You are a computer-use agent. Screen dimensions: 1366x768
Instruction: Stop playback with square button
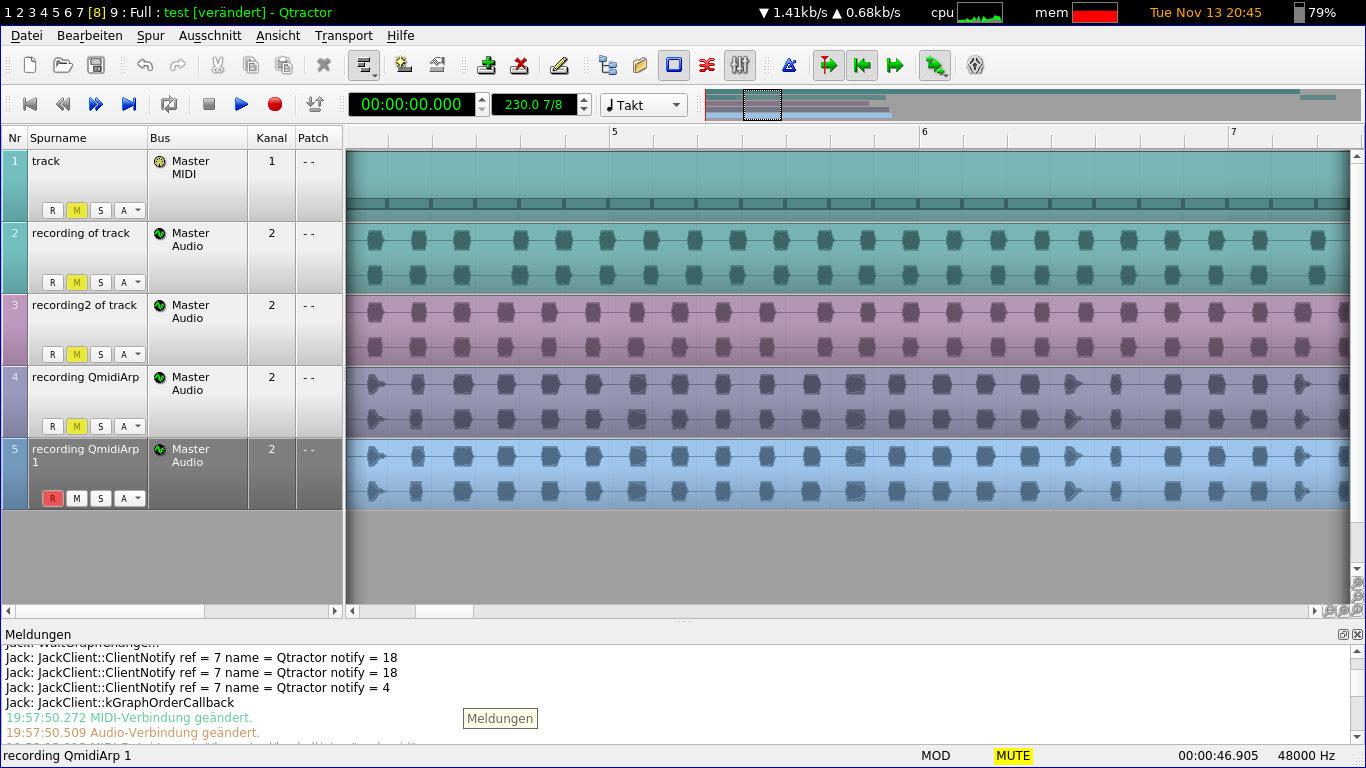click(209, 104)
